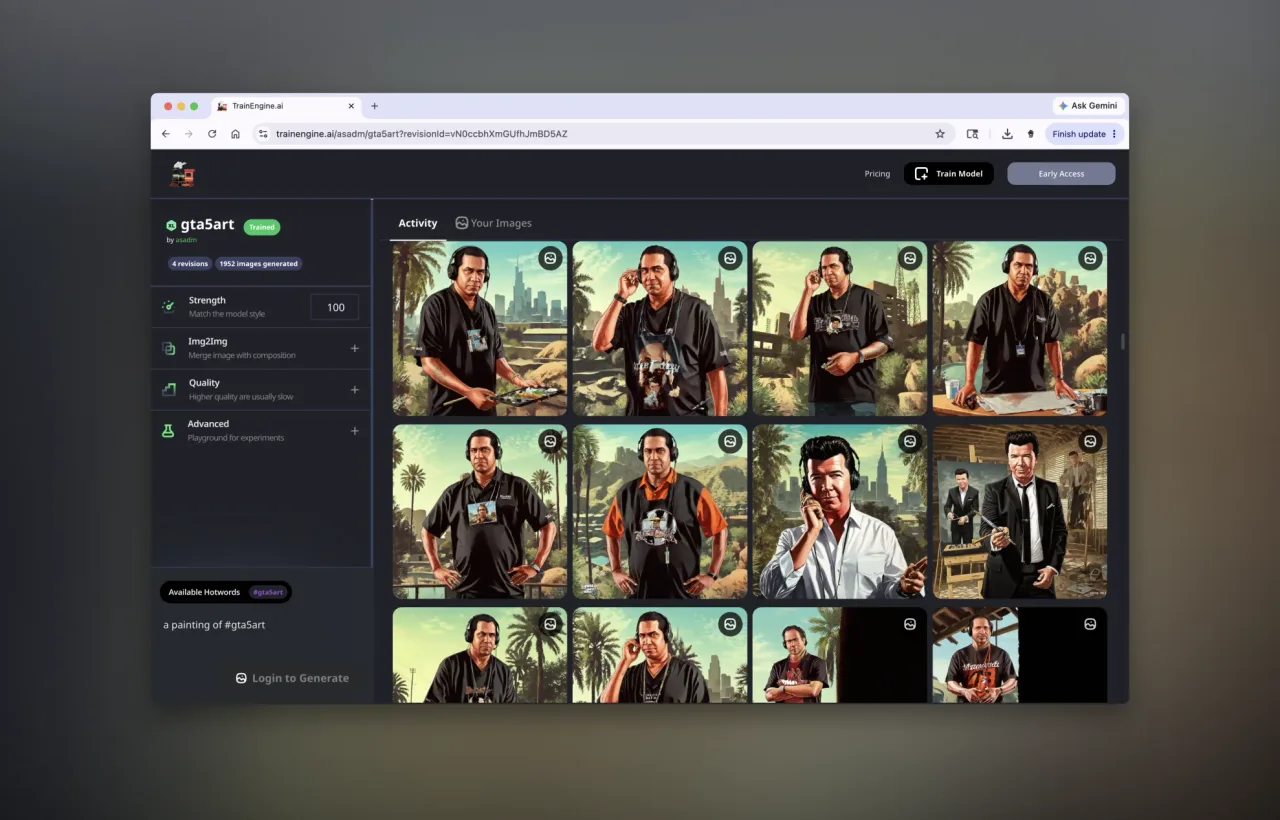View site information icon in address bar

tap(263, 134)
